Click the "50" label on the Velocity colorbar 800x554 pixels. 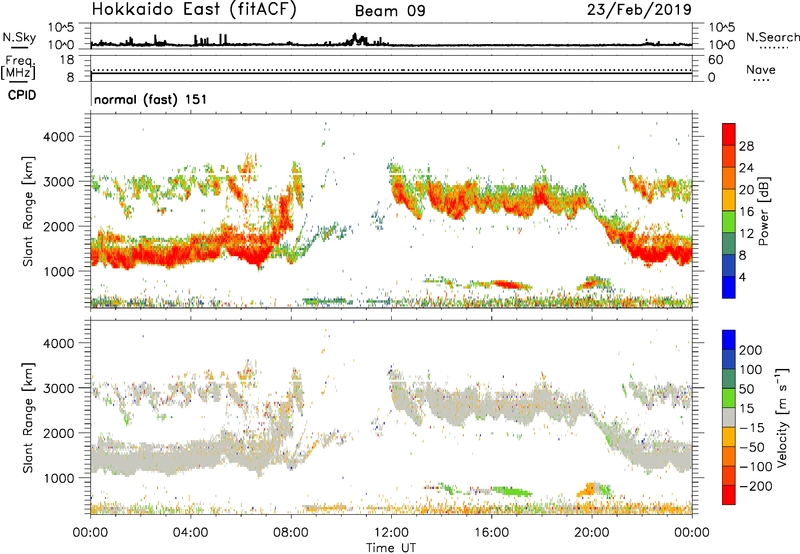[x=746, y=389]
